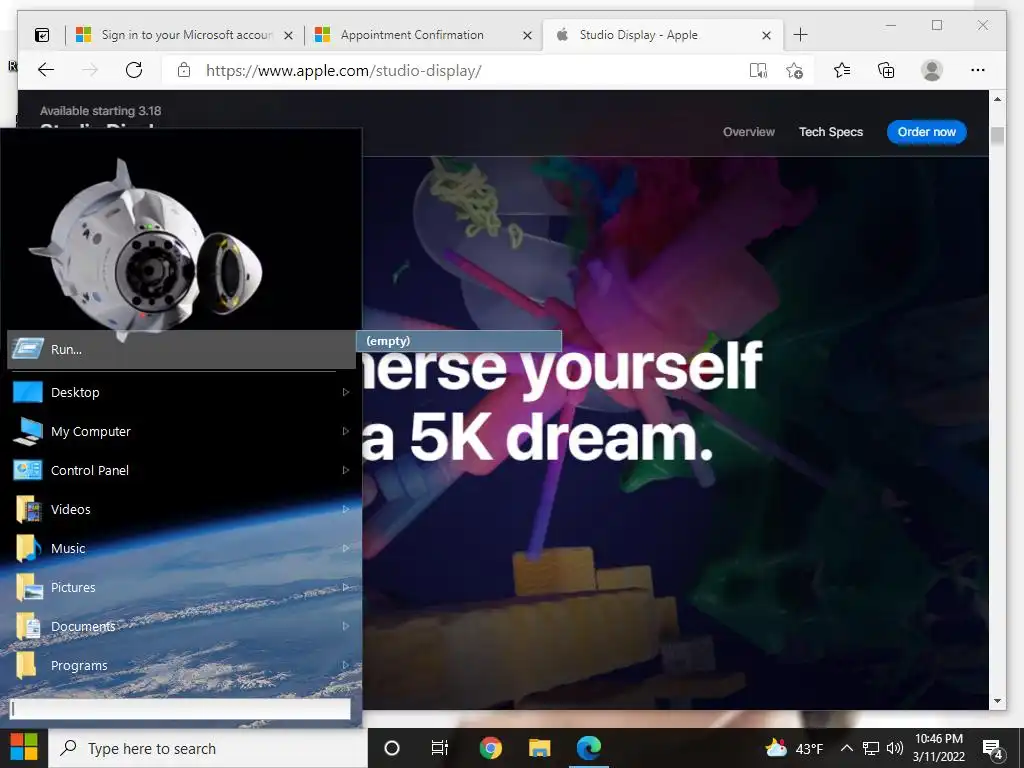Launch Google Chrome from the taskbar
The image size is (1024, 768).
pos(490,748)
